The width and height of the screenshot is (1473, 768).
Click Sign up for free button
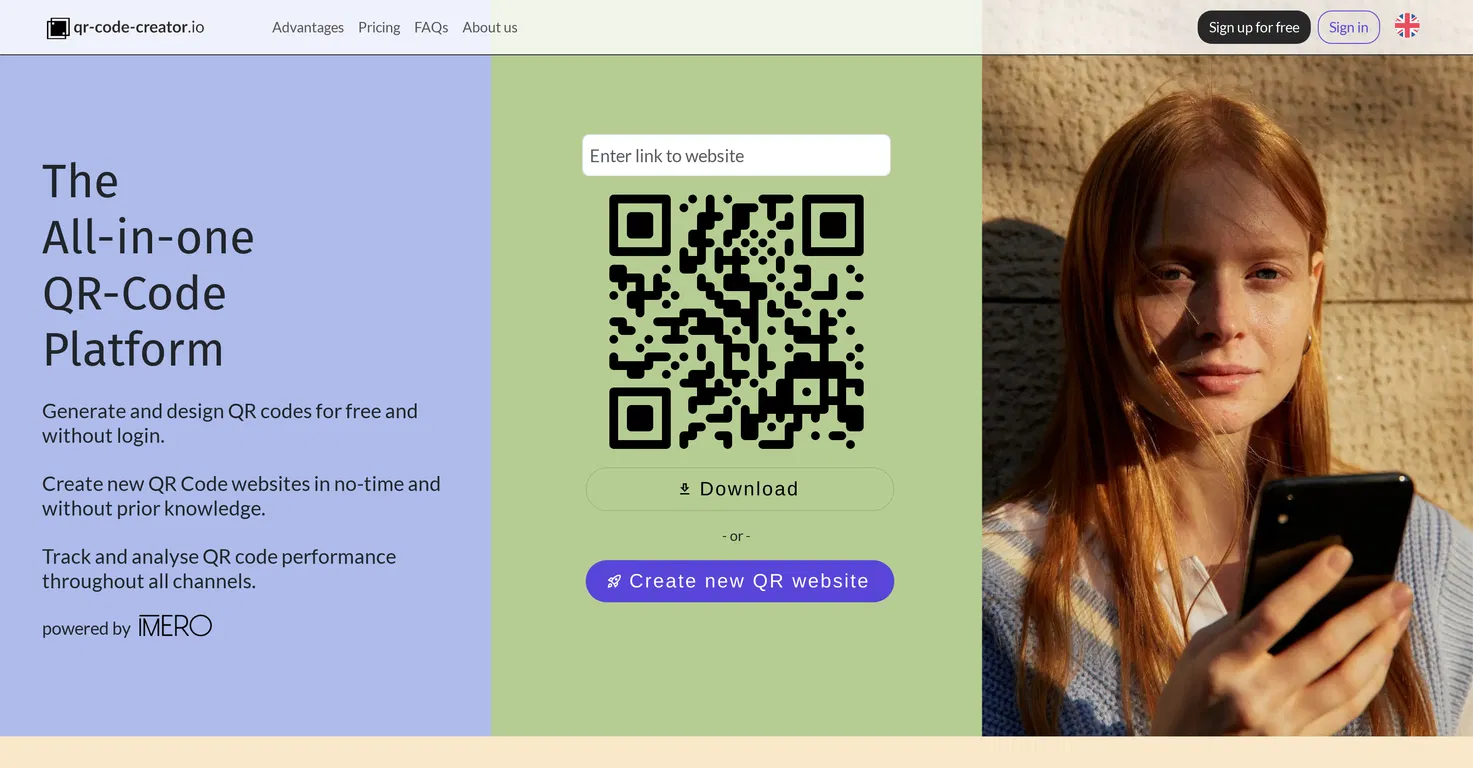tap(1254, 27)
